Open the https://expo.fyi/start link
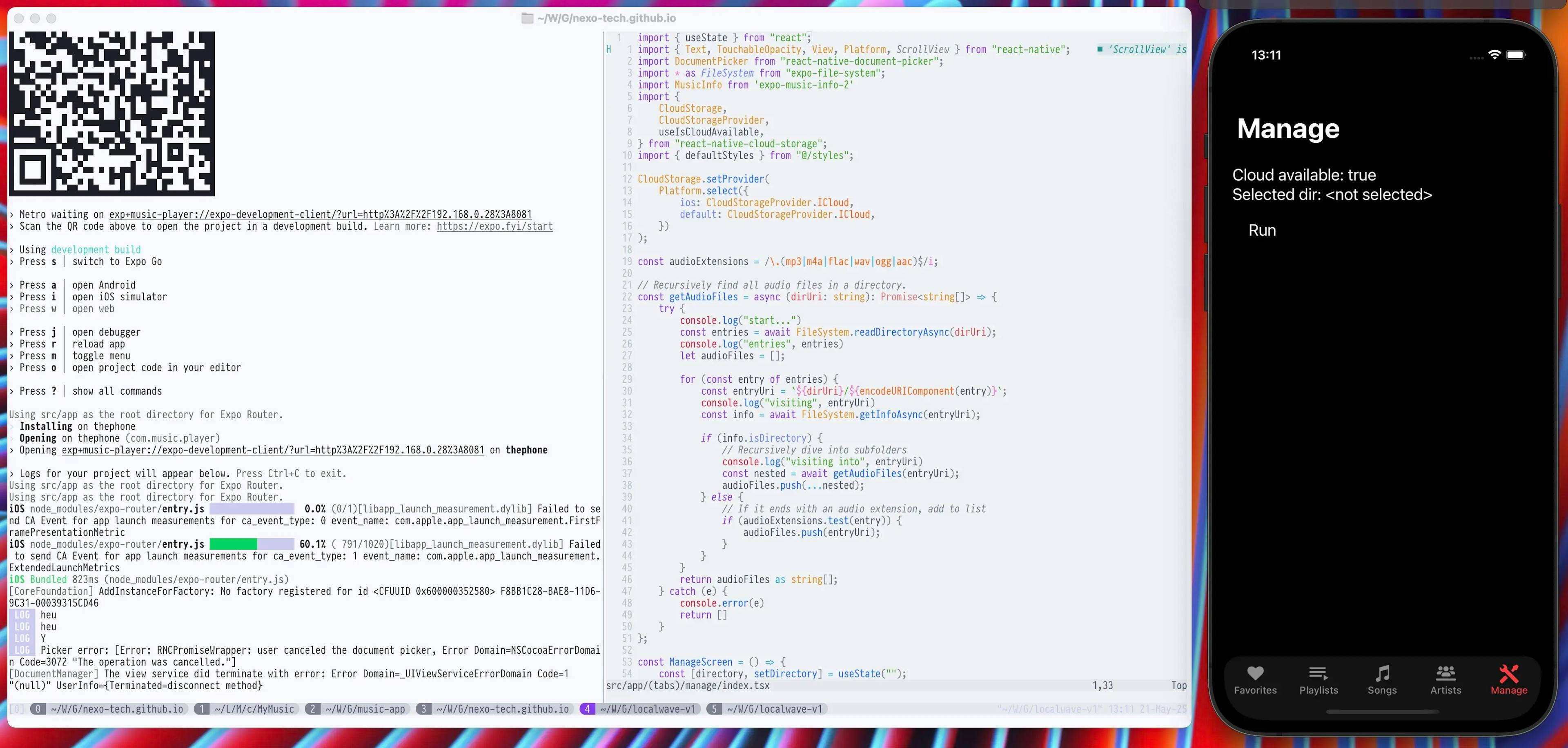The width and height of the screenshot is (1568, 748). click(494, 226)
